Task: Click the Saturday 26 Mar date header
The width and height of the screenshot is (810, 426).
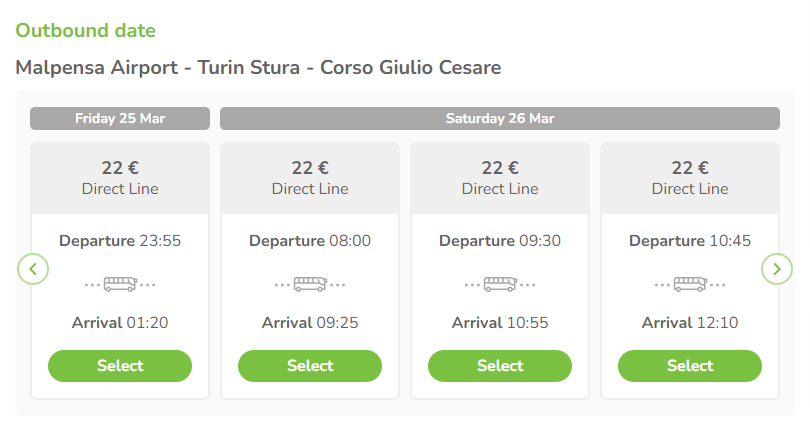Action: point(500,119)
